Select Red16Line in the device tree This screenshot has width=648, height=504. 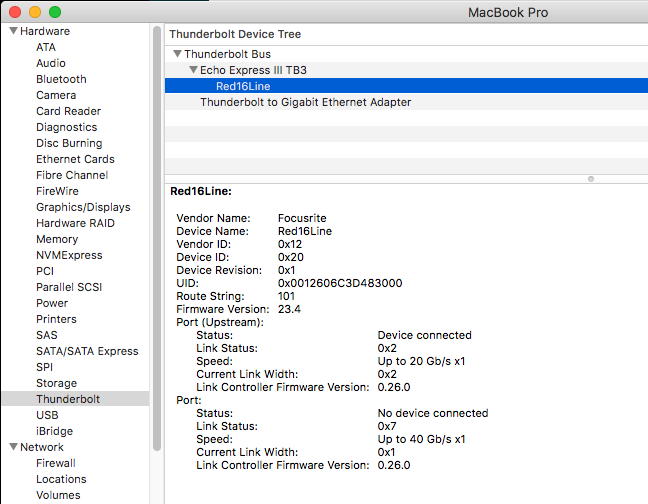pos(243,86)
